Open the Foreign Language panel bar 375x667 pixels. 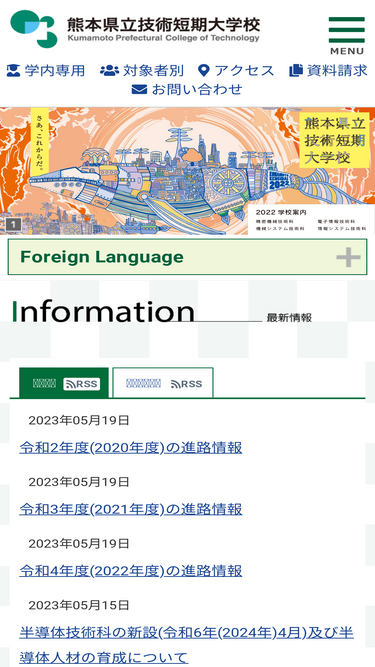[188, 257]
